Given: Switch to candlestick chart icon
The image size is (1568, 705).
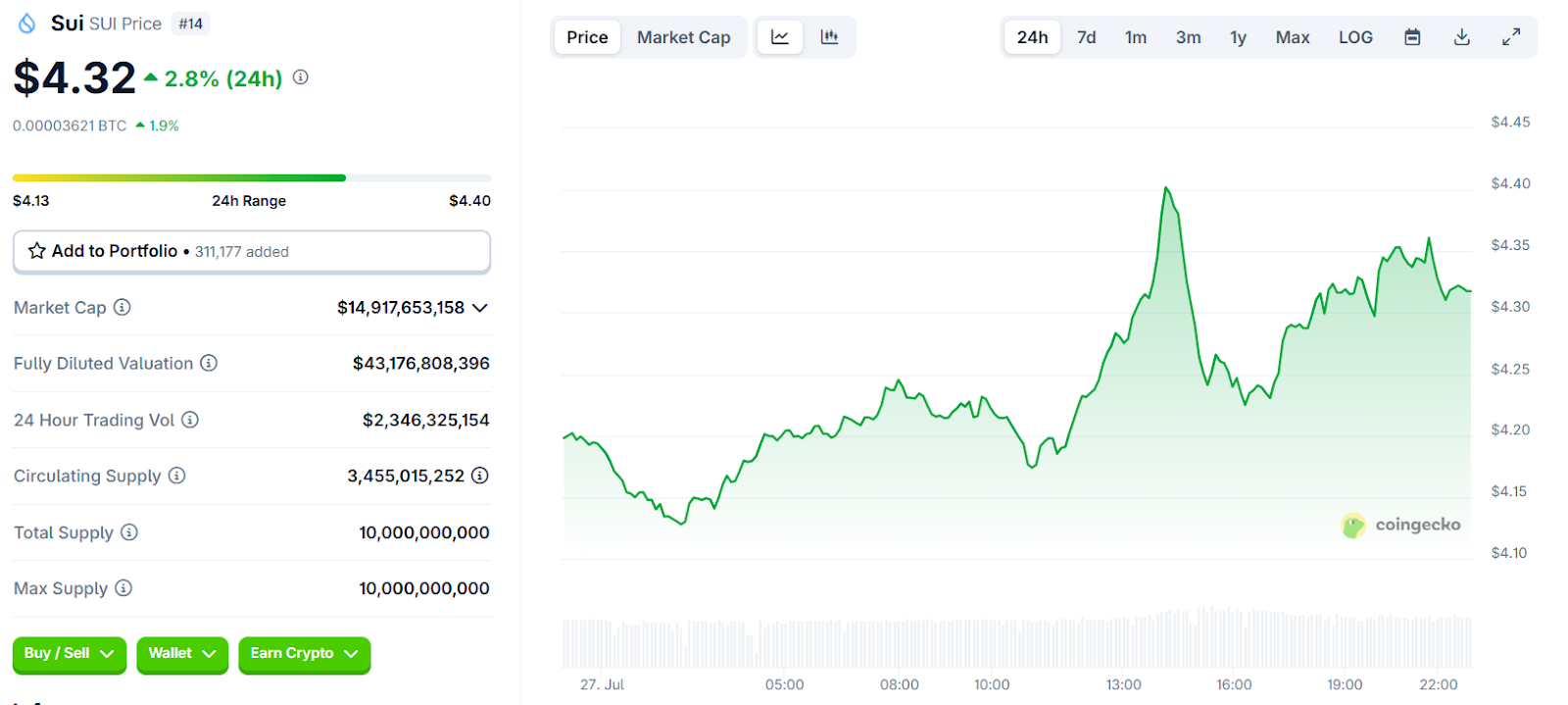Looking at the screenshot, I should tap(829, 37).
